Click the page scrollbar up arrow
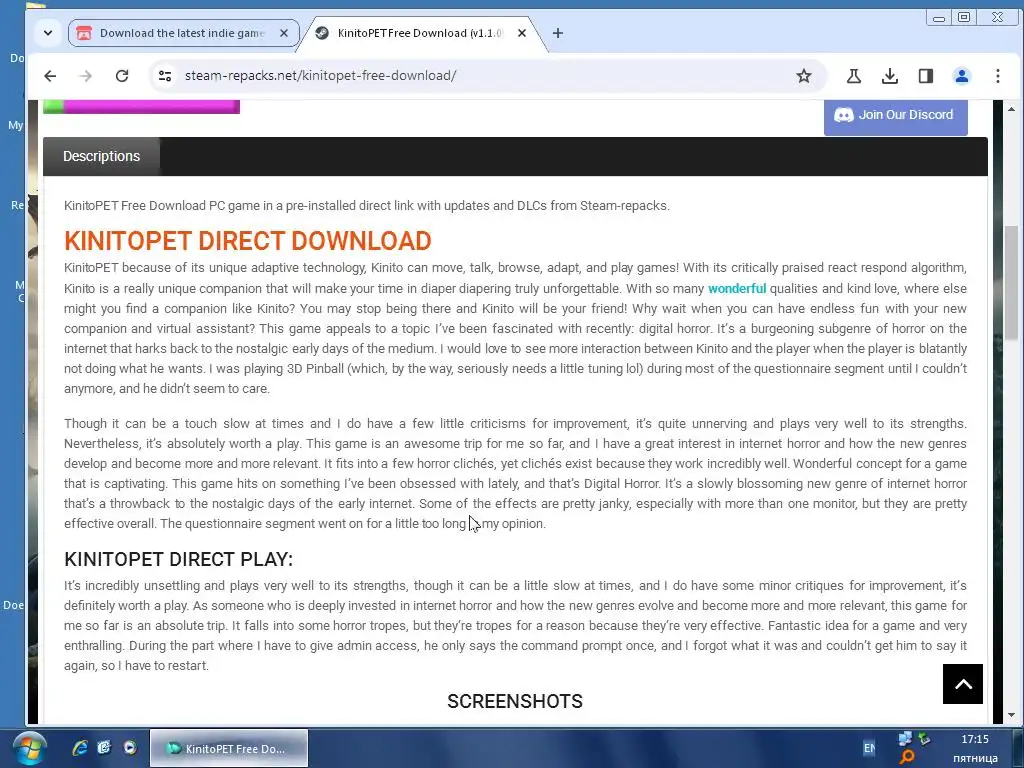 tap(1011, 109)
